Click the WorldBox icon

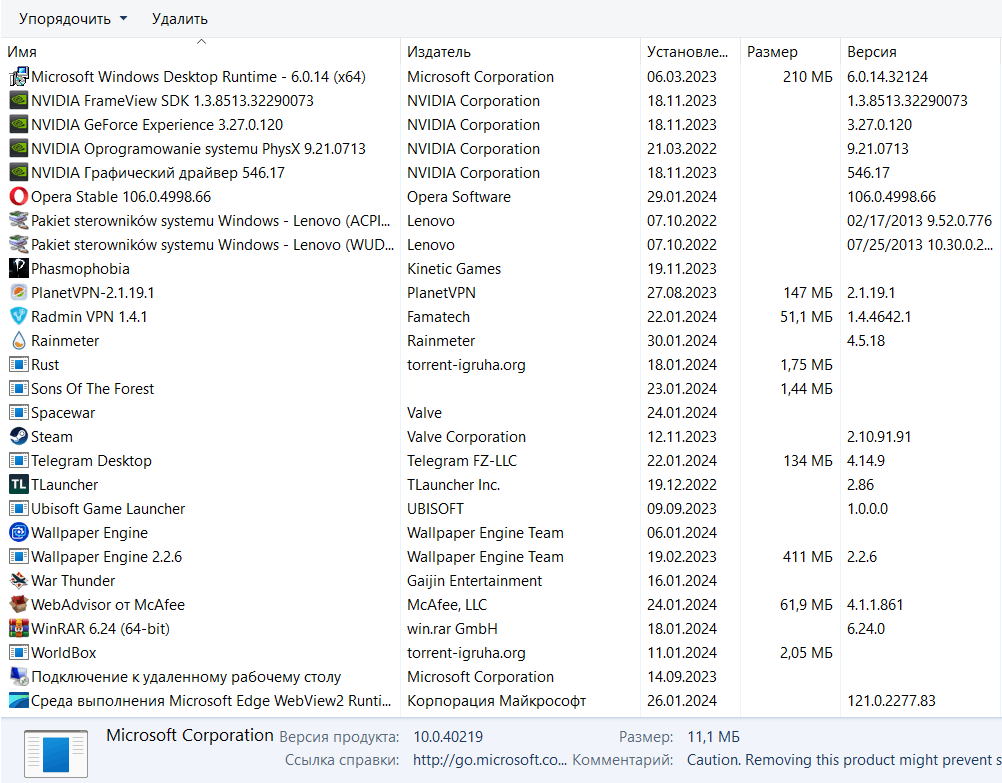pyautogui.click(x=19, y=653)
